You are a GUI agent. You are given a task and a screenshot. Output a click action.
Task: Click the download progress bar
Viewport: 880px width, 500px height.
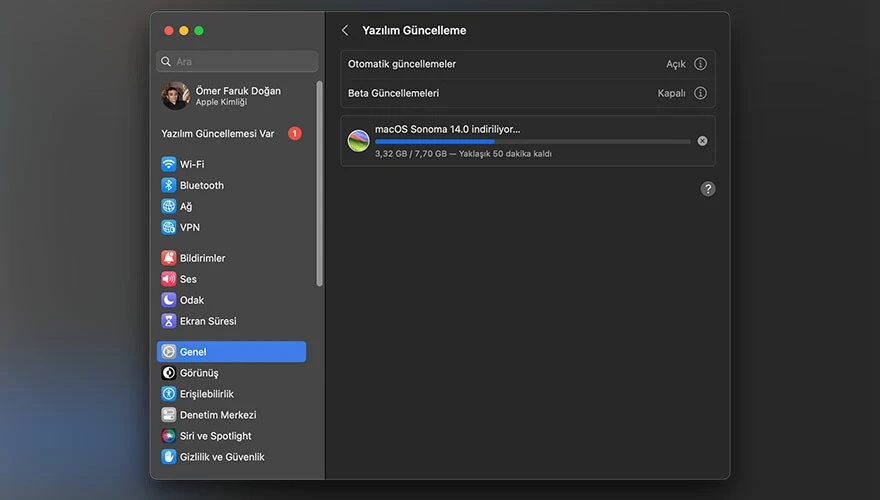(x=532, y=142)
